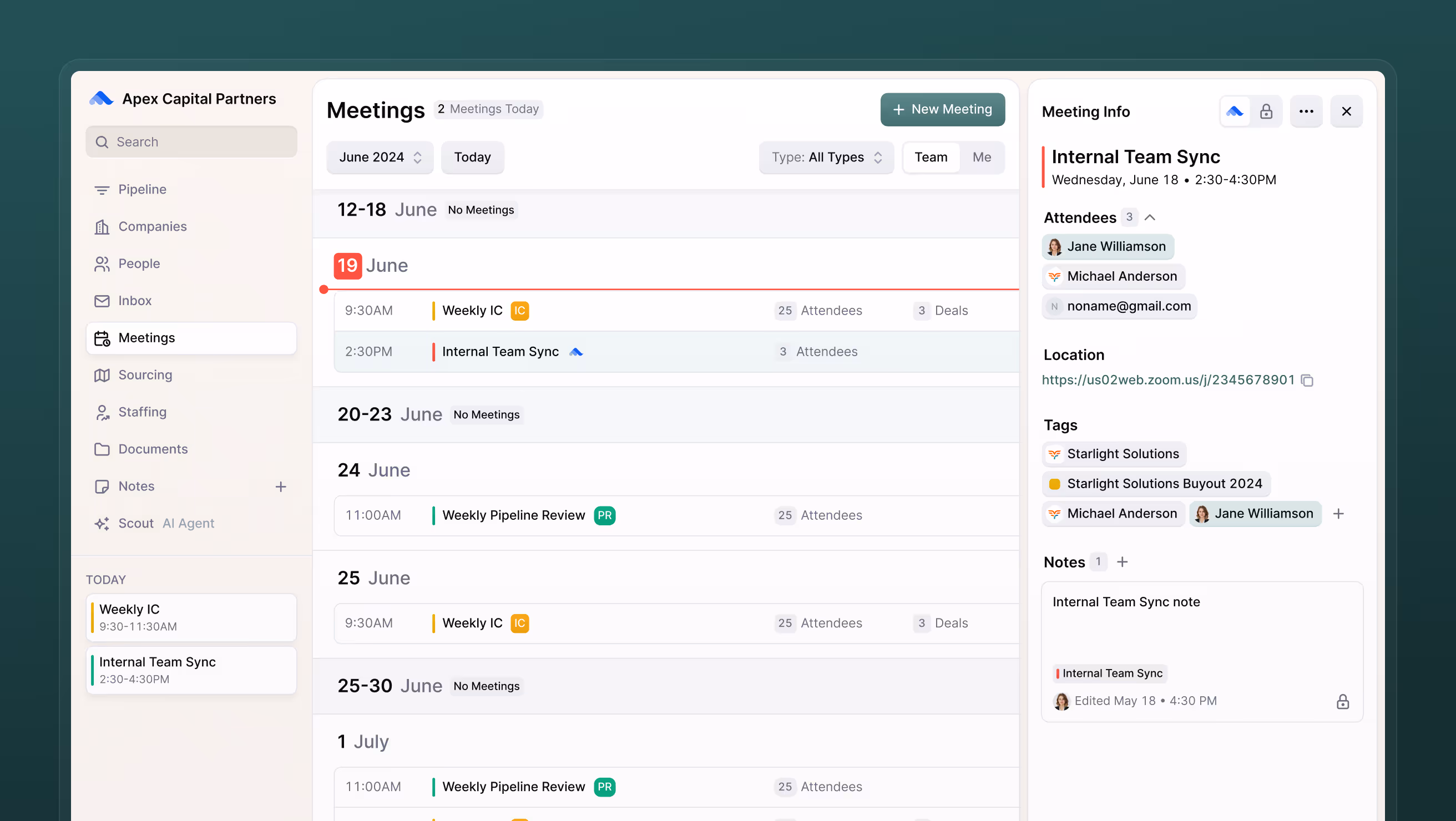1456x821 pixels.
Task: Click attendee chip Michael Anderson
Action: 1114,277
